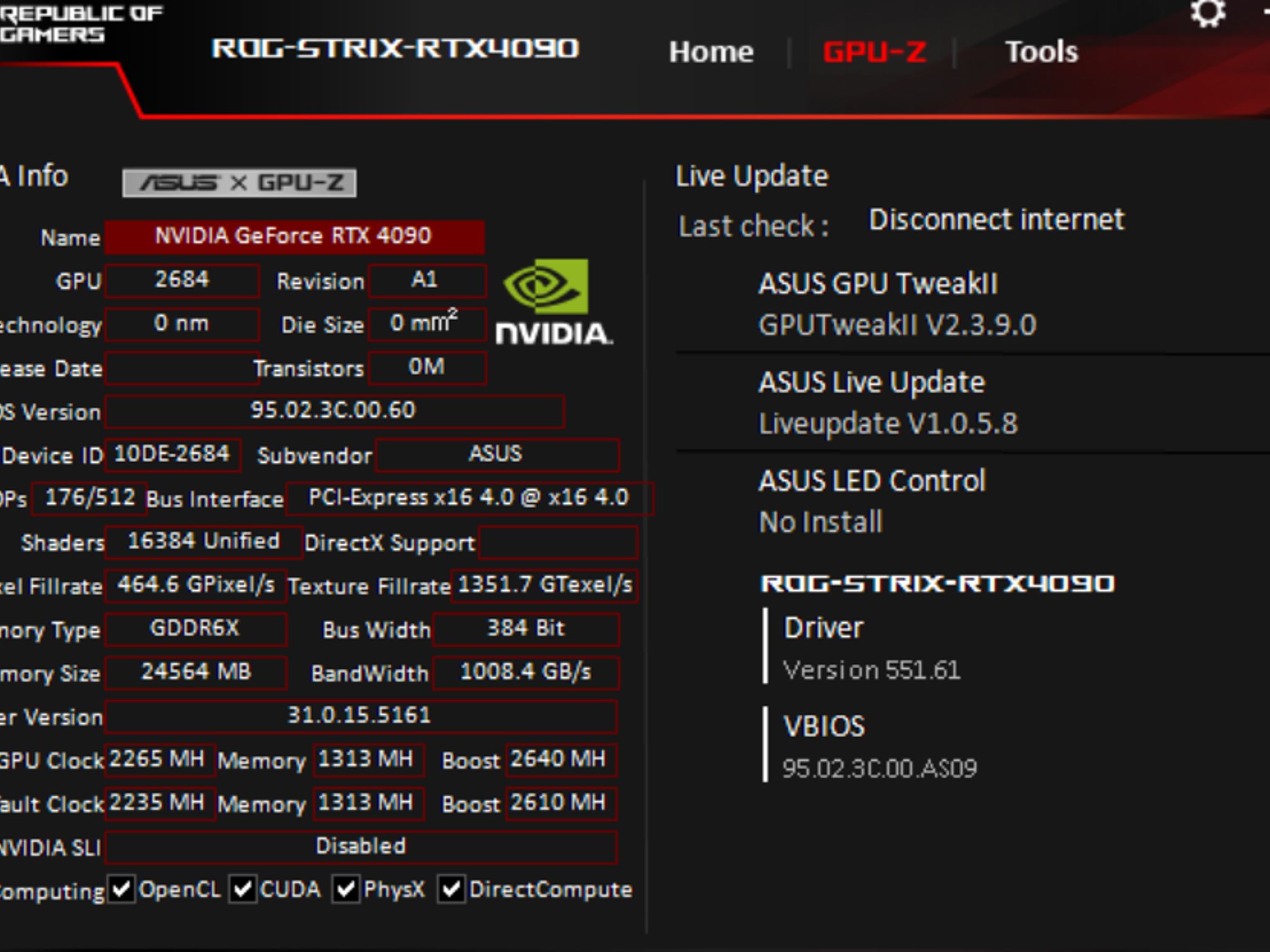Toggle the OpenCL checkbox
Image resolution: width=1270 pixels, height=952 pixels.
point(122,889)
